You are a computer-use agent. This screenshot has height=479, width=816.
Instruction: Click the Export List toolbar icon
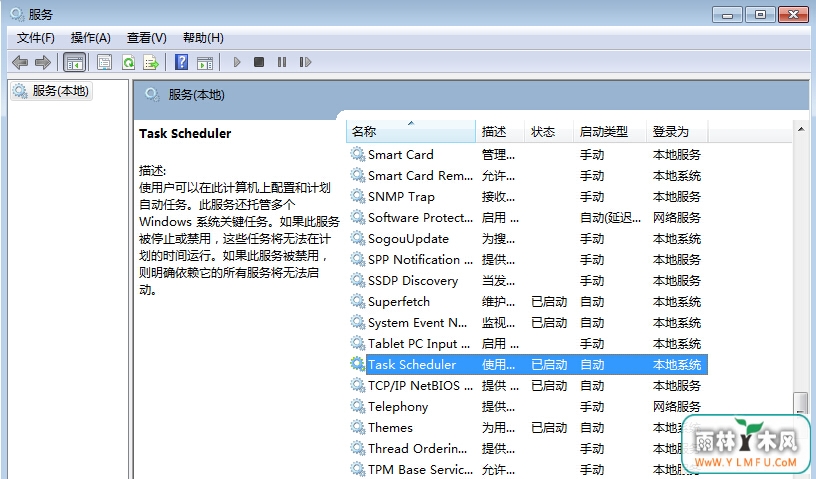151,62
